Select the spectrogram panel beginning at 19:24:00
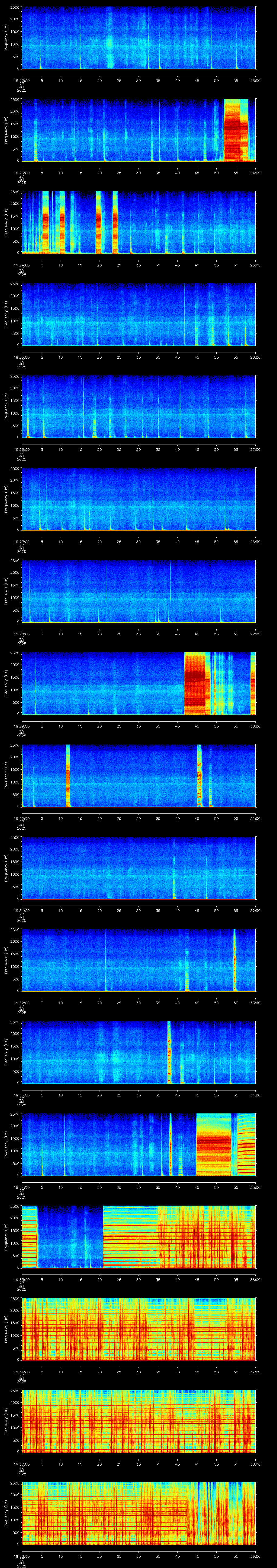 pyautogui.click(x=138, y=222)
